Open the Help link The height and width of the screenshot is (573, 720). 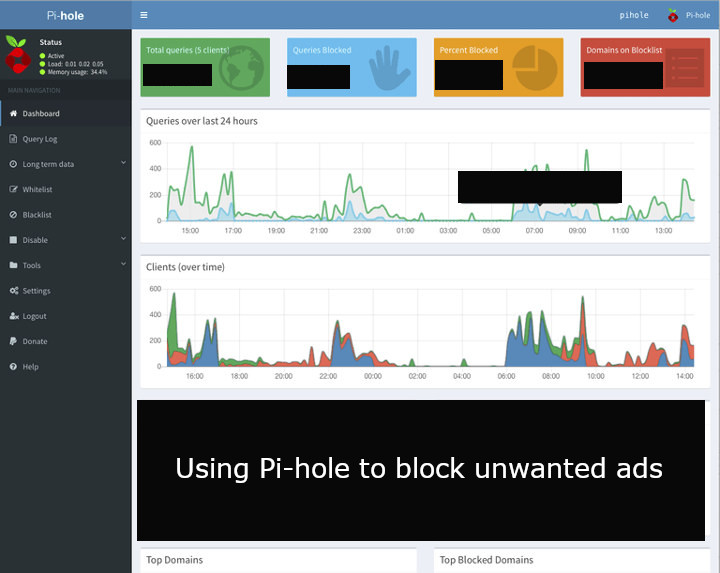(x=66, y=366)
